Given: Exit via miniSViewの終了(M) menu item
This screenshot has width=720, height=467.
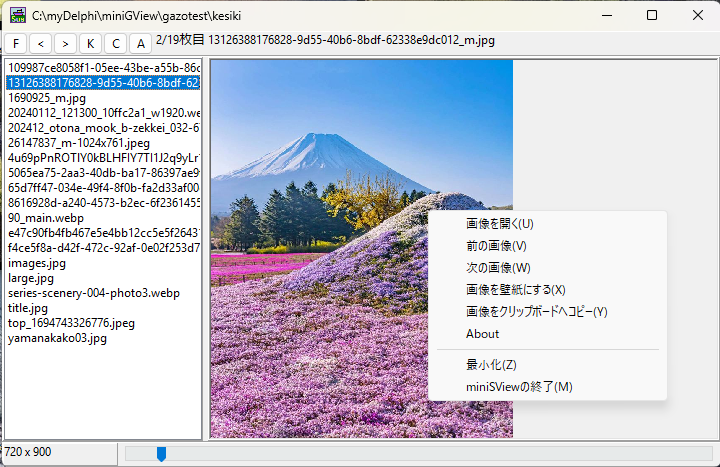Looking at the screenshot, I should [519, 387].
